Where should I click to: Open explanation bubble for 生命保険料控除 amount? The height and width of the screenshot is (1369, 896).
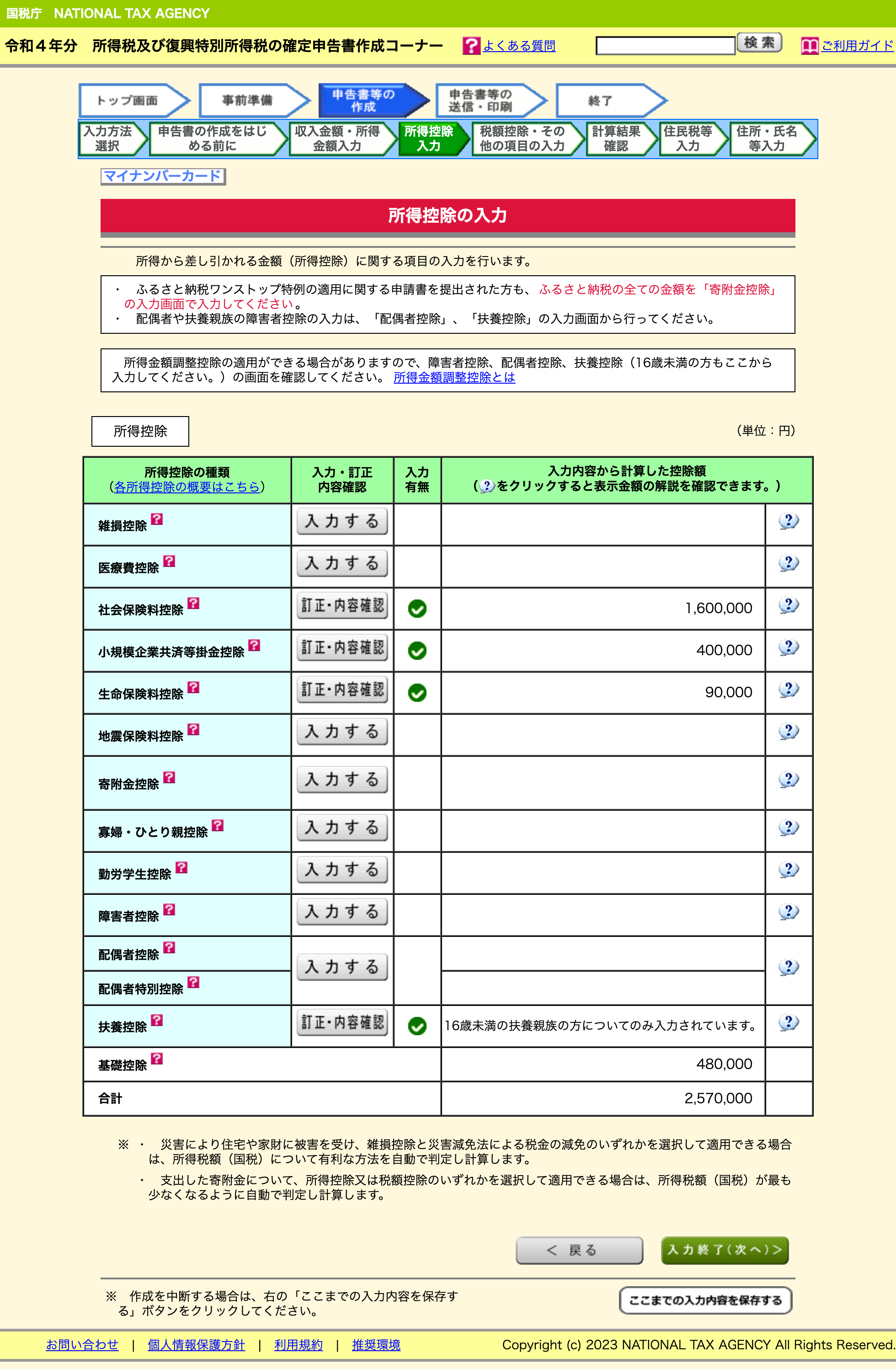[789, 690]
